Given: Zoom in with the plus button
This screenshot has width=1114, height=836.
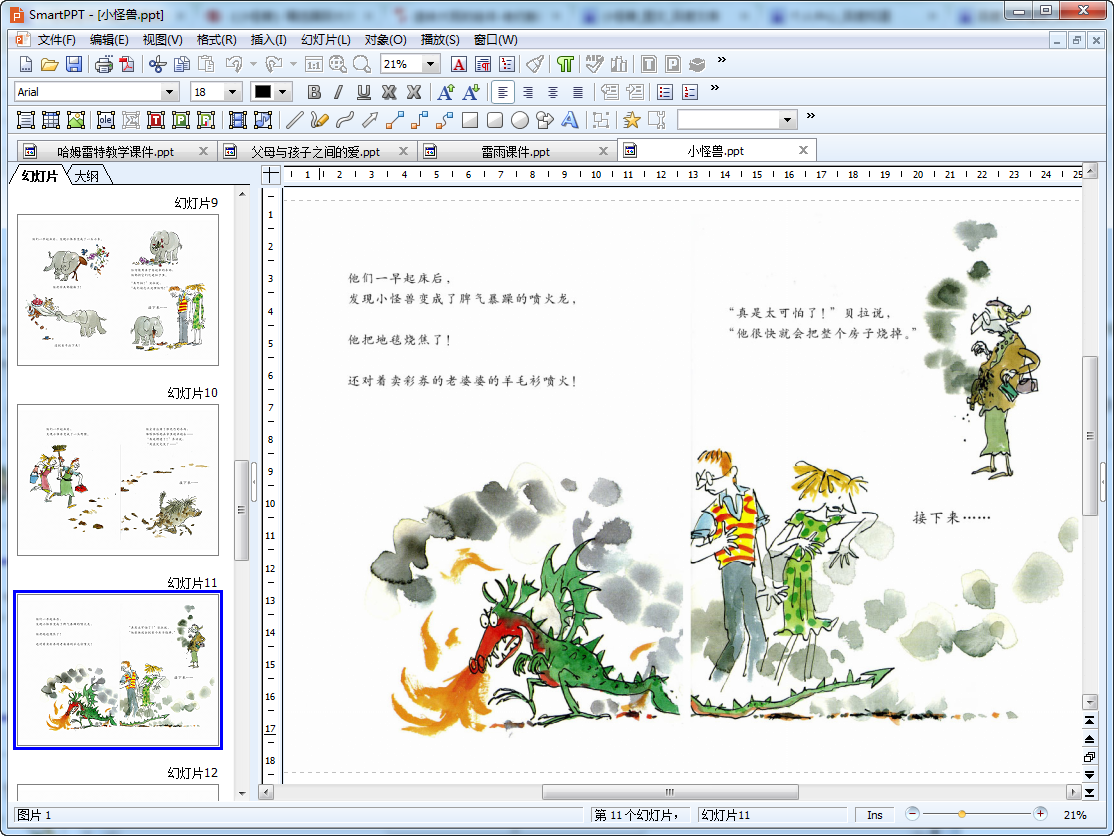Looking at the screenshot, I should [x=1040, y=814].
